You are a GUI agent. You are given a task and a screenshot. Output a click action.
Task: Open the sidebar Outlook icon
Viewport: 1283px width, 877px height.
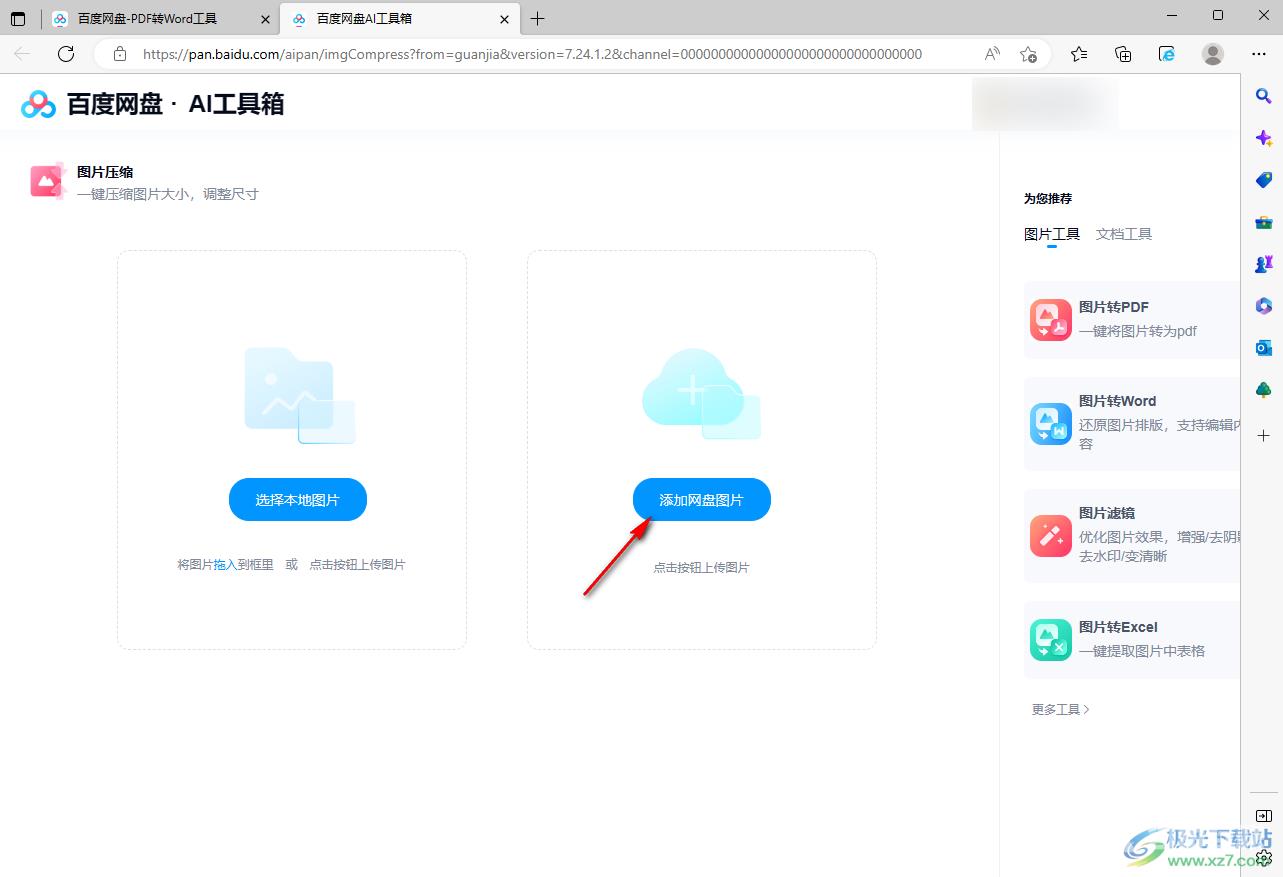click(x=1263, y=348)
